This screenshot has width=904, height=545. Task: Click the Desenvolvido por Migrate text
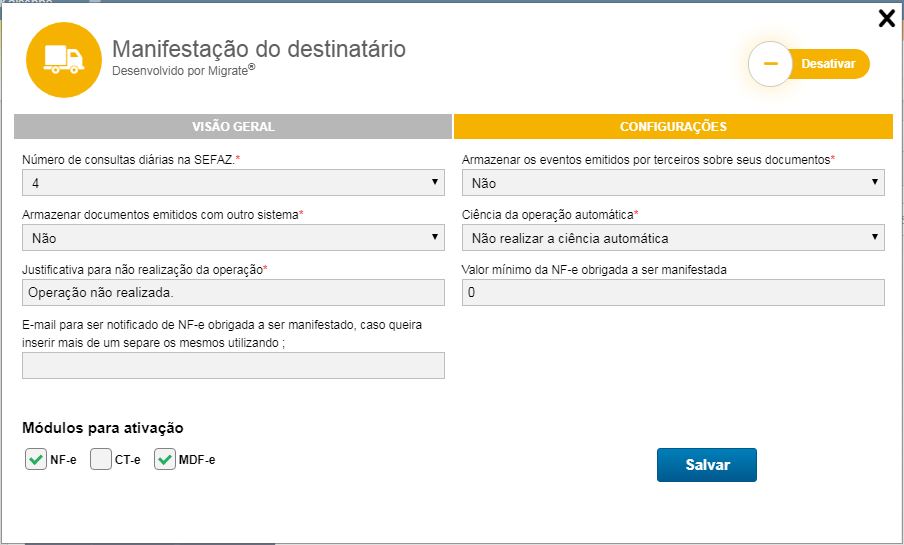pos(184,71)
